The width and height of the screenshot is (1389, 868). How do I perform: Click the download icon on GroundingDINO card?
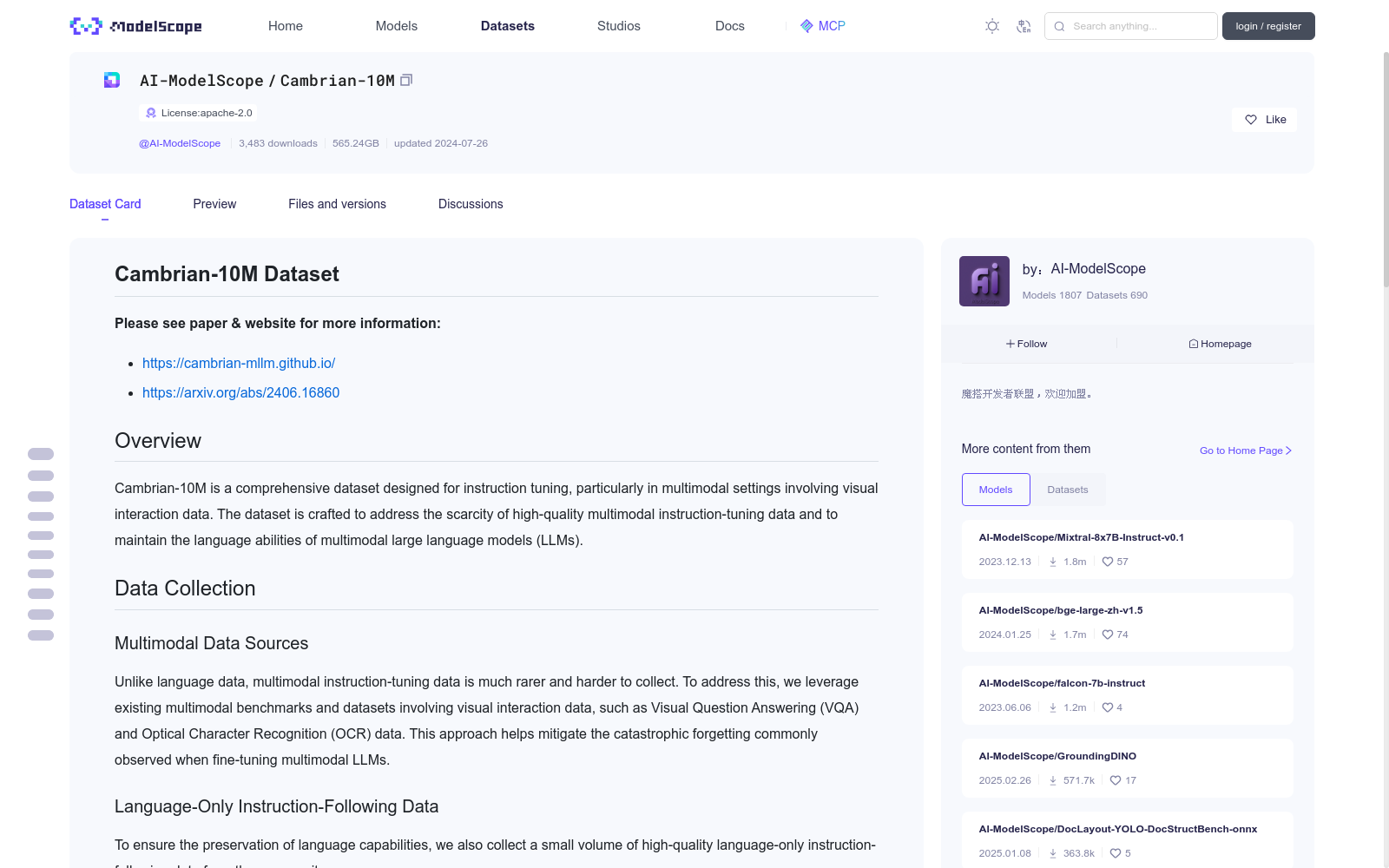[1053, 780]
